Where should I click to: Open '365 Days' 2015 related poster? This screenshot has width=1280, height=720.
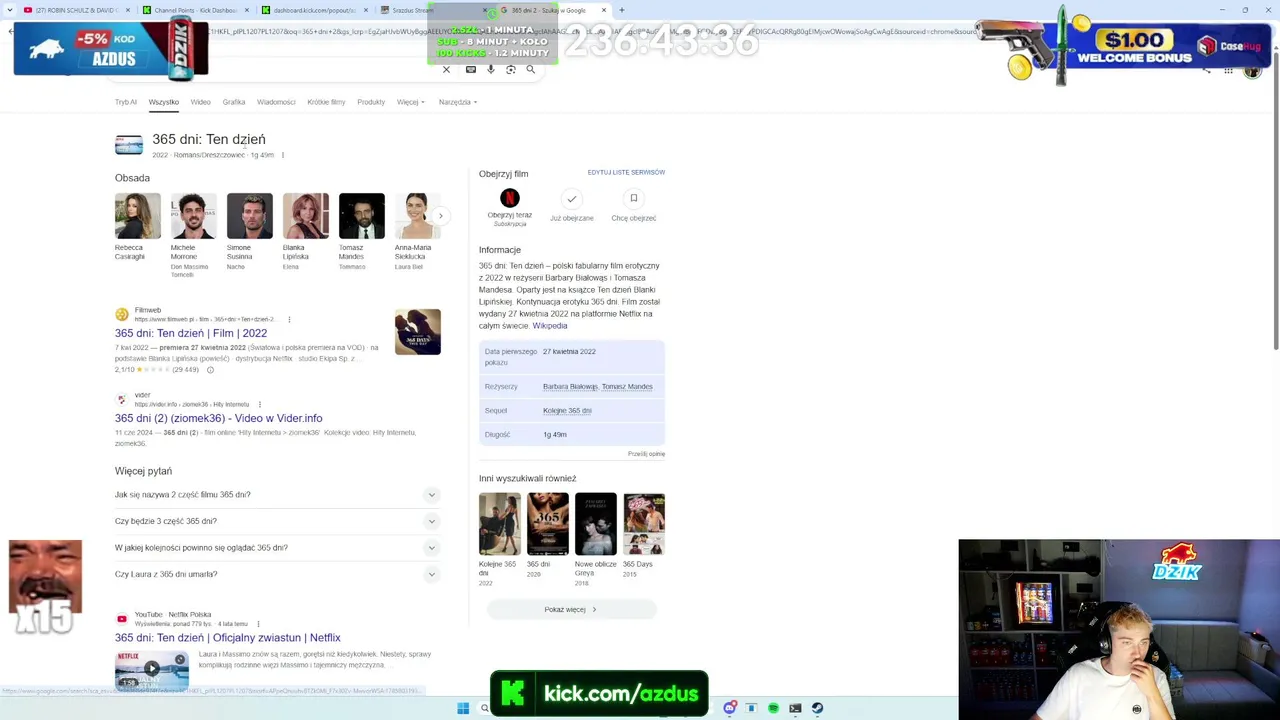[644, 523]
